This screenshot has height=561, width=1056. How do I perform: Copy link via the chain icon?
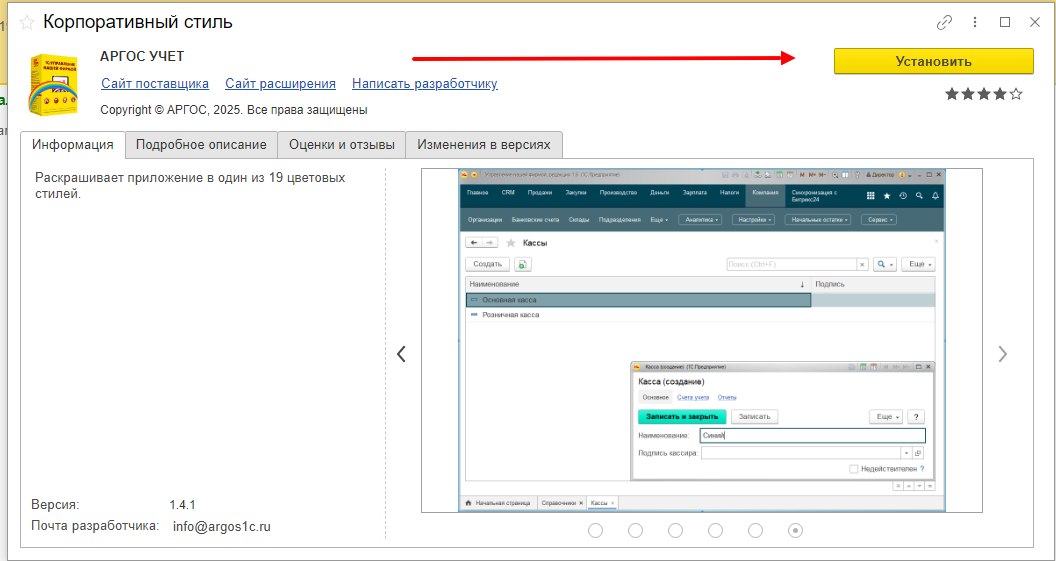pos(945,23)
